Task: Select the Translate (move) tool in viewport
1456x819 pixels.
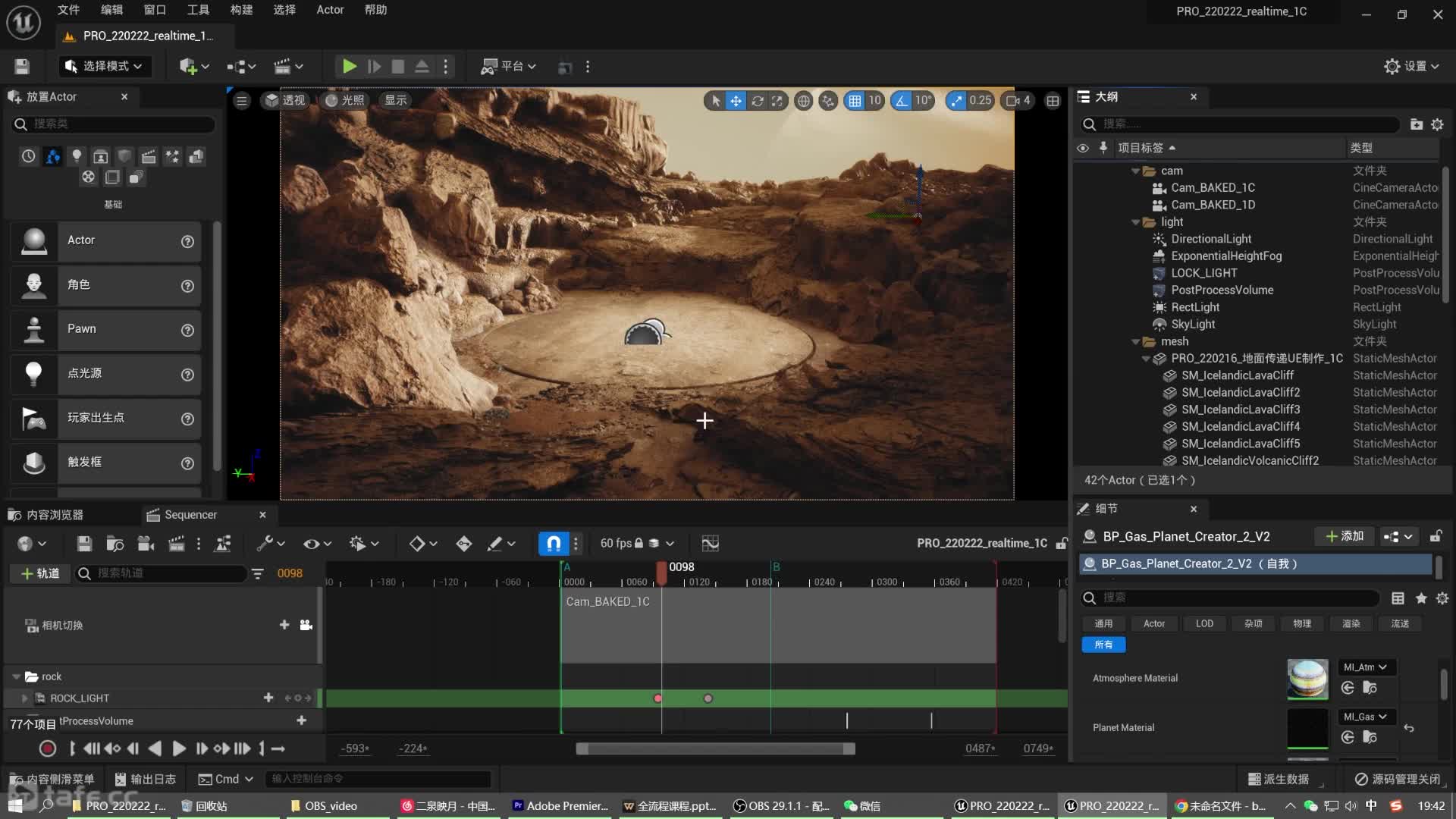Action: tap(736, 100)
